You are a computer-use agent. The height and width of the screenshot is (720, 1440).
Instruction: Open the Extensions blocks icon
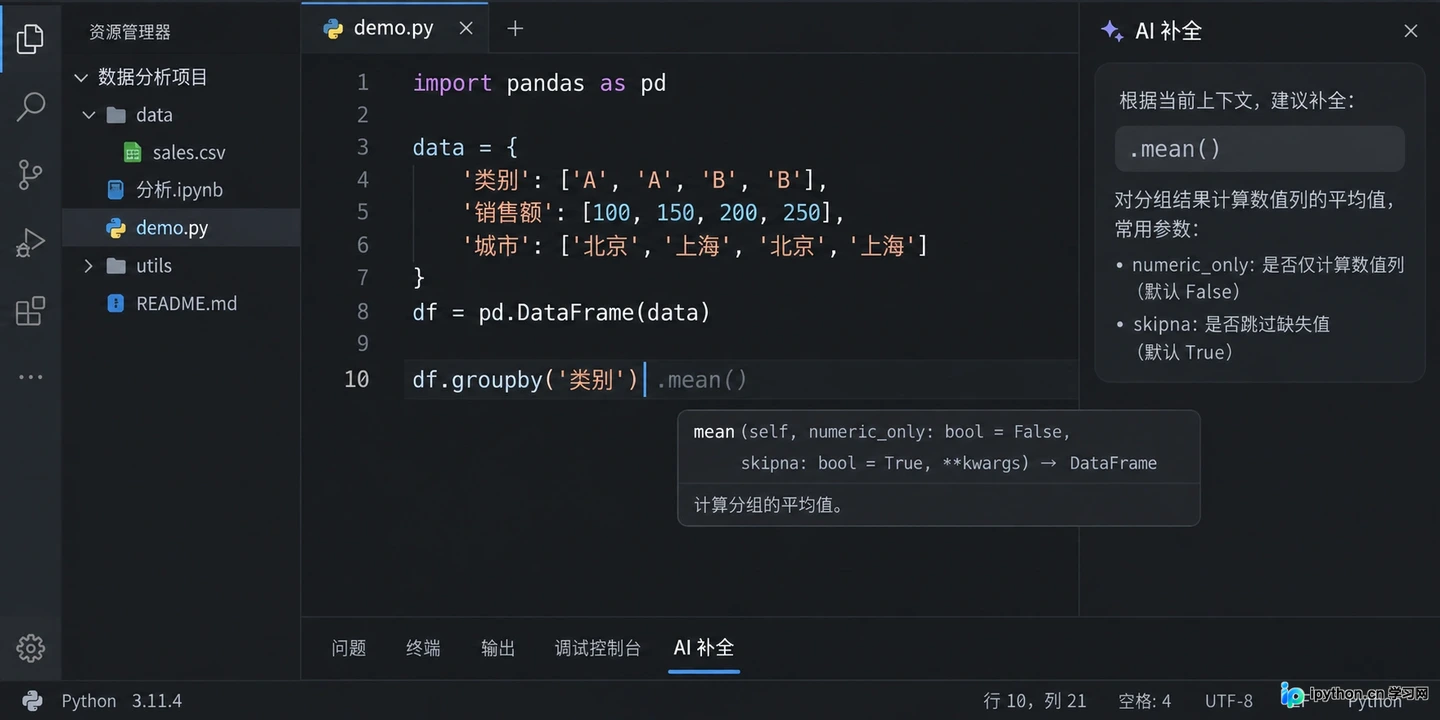click(x=31, y=310)
